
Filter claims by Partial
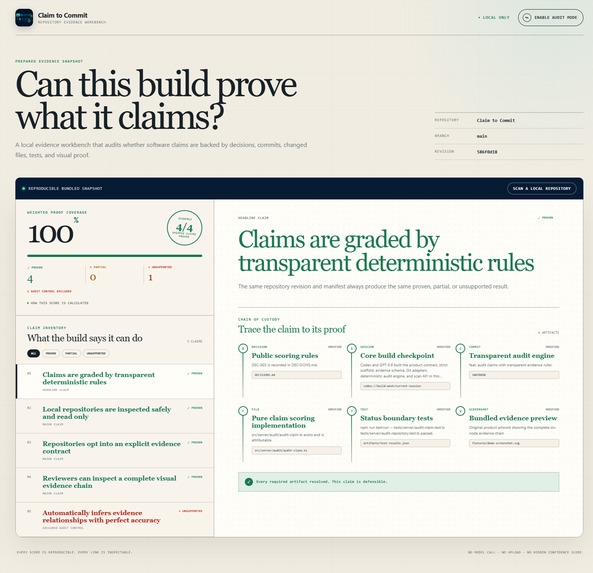pos(71,353)
